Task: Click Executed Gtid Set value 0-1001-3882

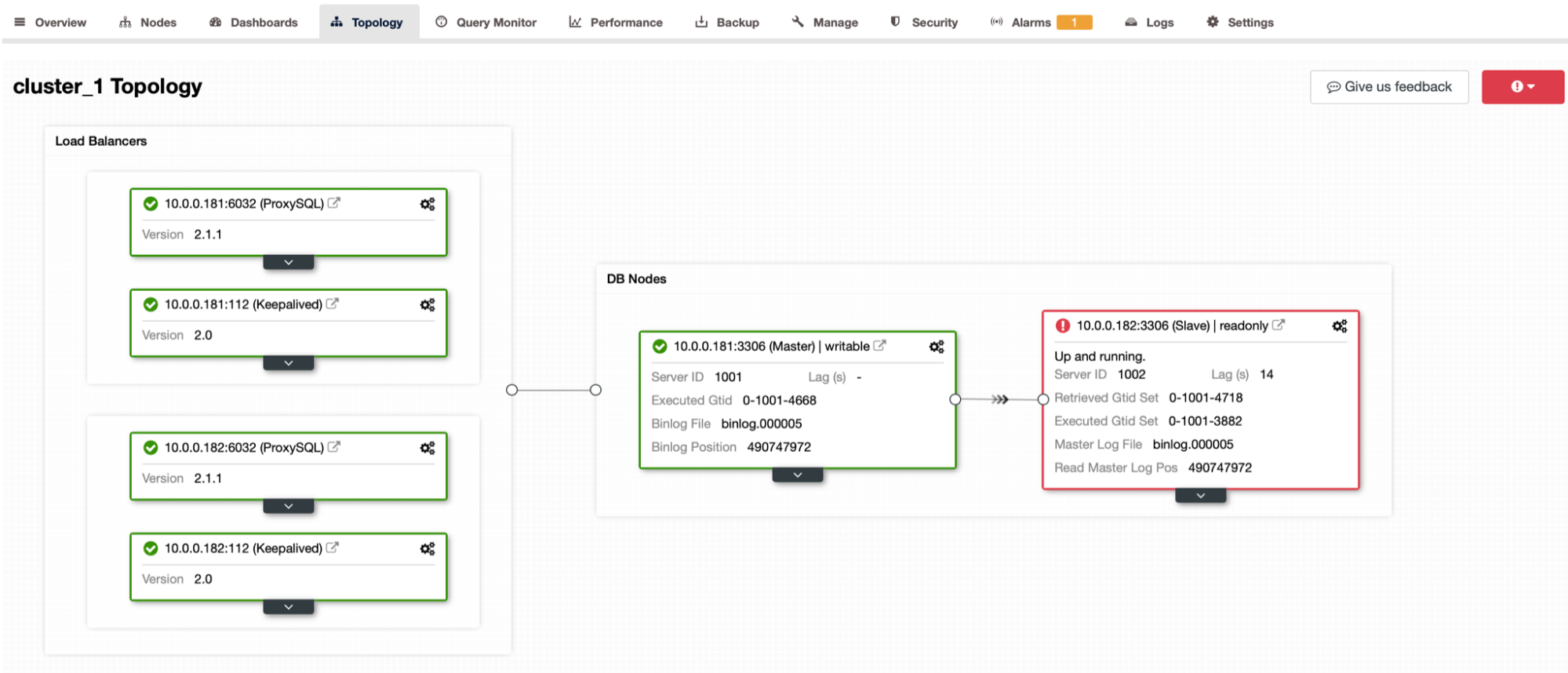Action: click(x=1205, y=421)
